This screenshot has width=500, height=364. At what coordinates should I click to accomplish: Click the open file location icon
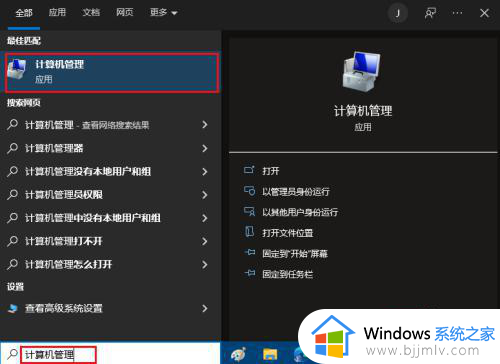[x=249, y=232]
